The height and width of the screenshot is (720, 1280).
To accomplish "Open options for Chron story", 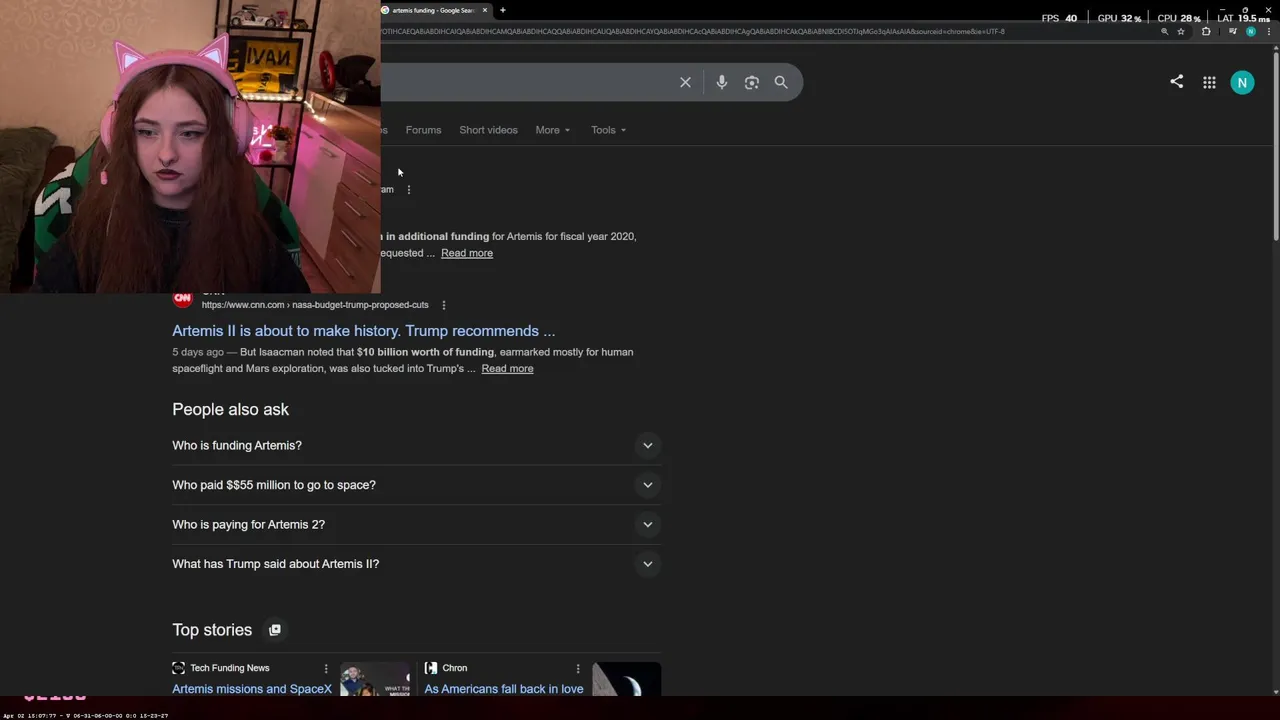I will click(x=577, y=668).
